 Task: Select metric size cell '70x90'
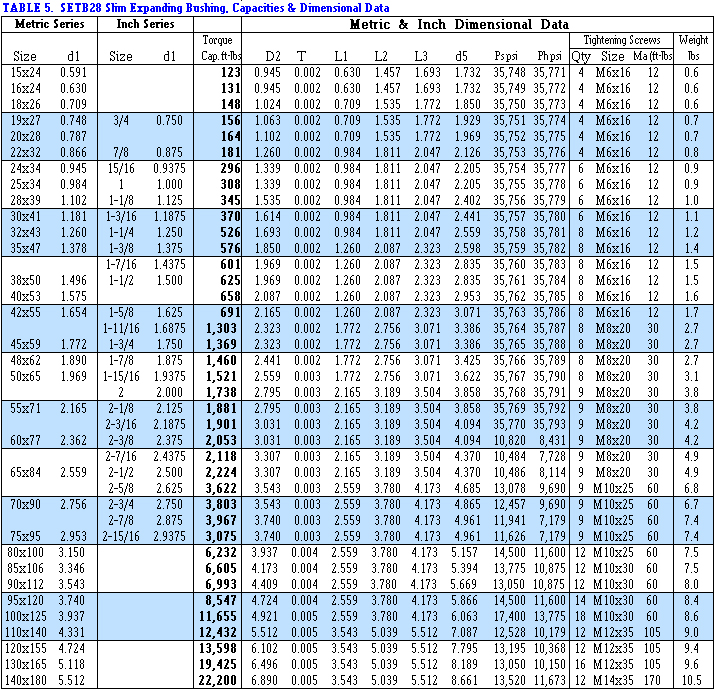26,504
